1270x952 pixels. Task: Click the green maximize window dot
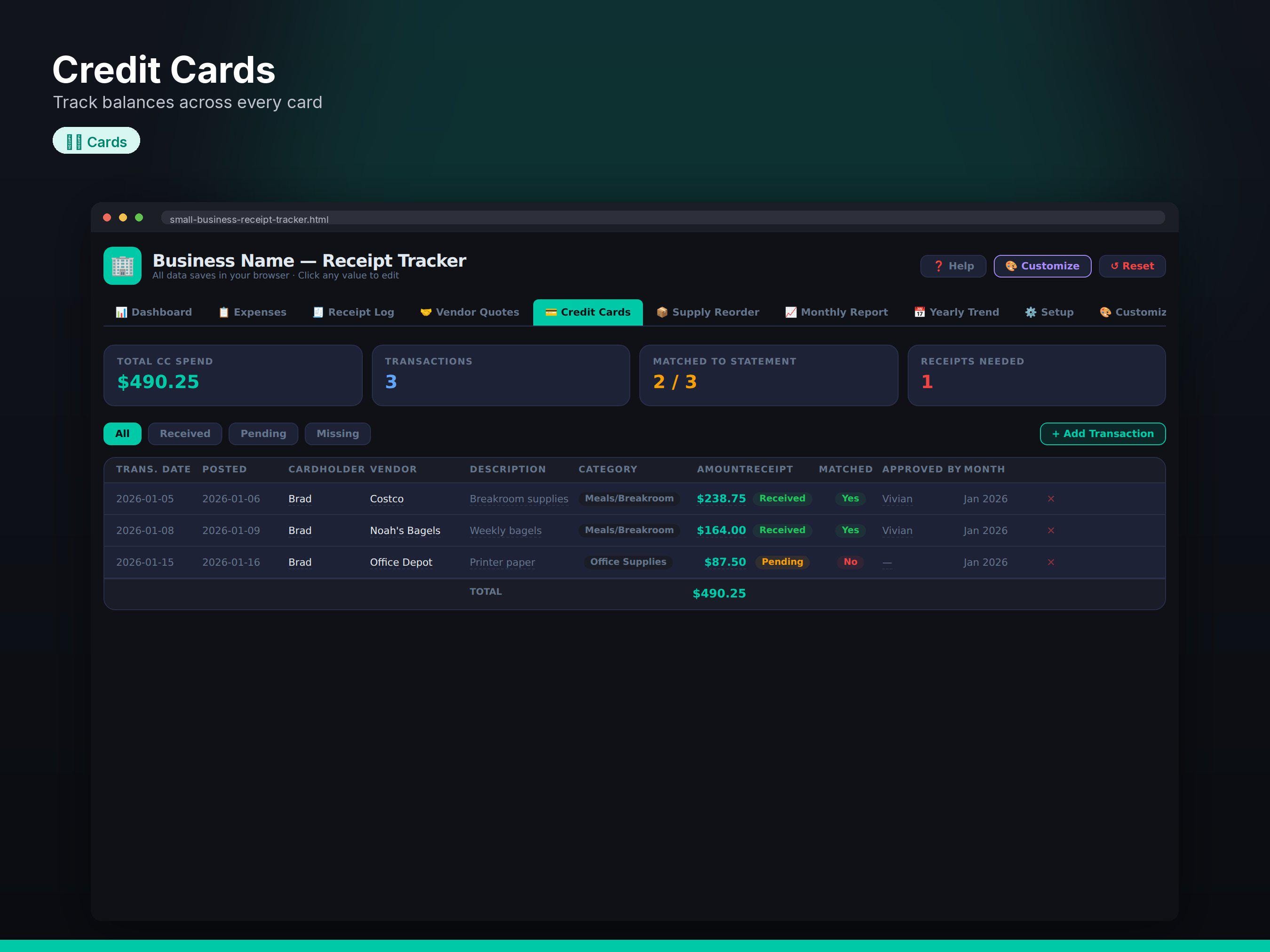pos(139,218)
